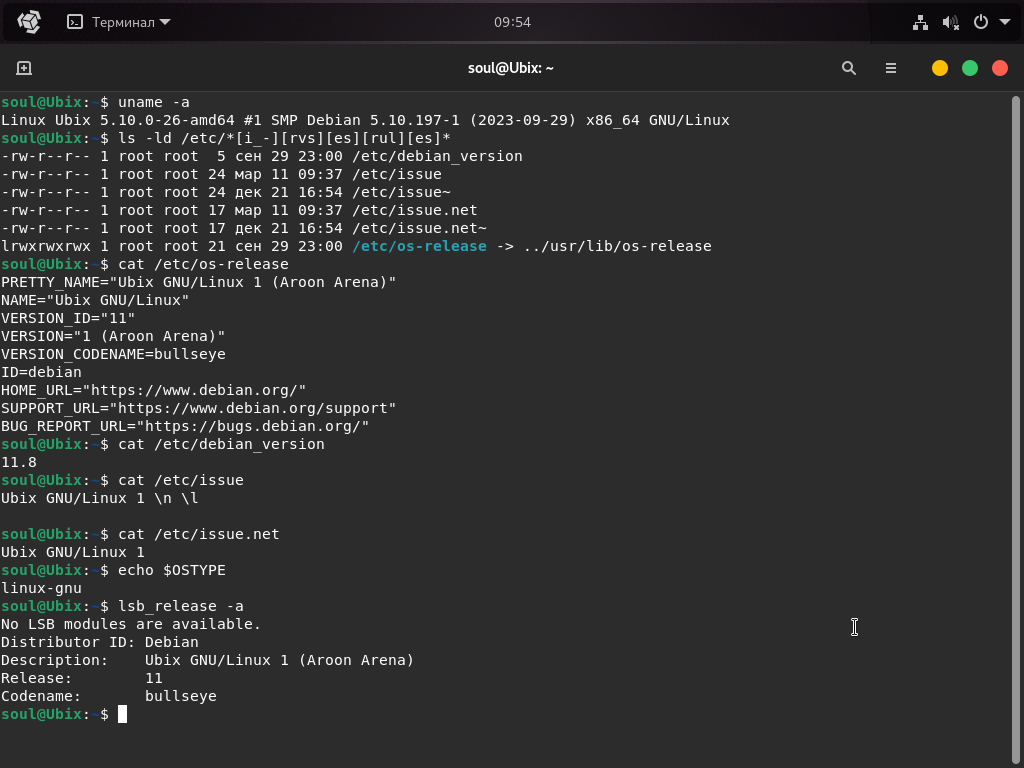
Task: Maximize terminal using green button
Action: tap(970, 68)
